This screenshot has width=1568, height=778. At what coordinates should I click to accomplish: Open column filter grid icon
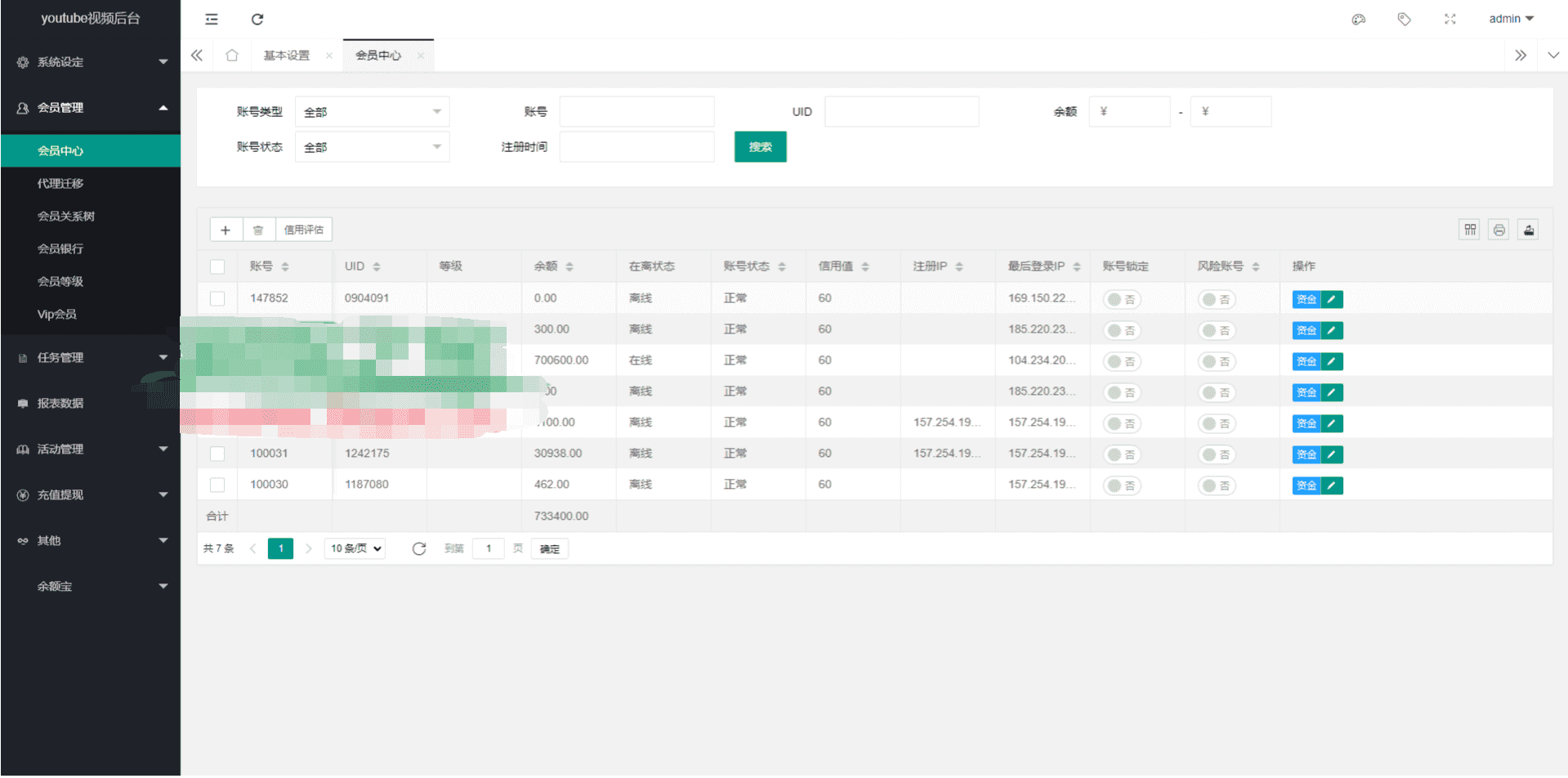[x=1469, y=230]
